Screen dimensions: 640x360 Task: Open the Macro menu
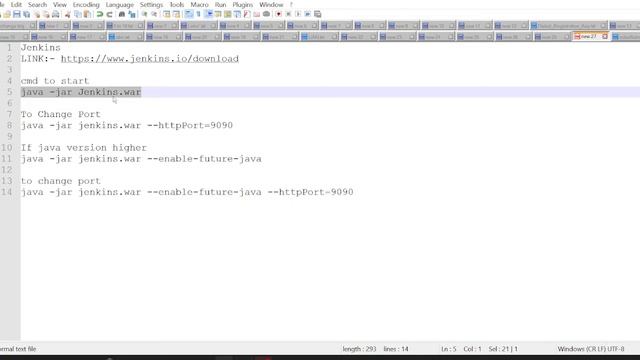click(x=199, y=4)
